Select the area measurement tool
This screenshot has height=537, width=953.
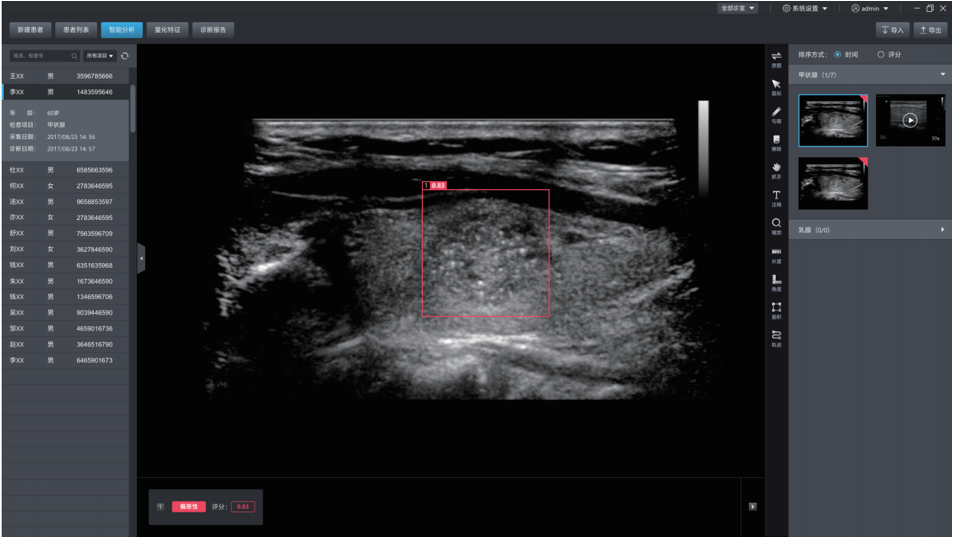(x=776, y=308)
